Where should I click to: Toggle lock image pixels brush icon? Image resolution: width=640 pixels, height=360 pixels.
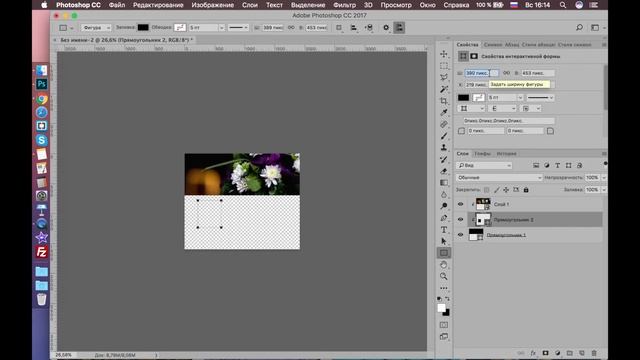(496, 190)
